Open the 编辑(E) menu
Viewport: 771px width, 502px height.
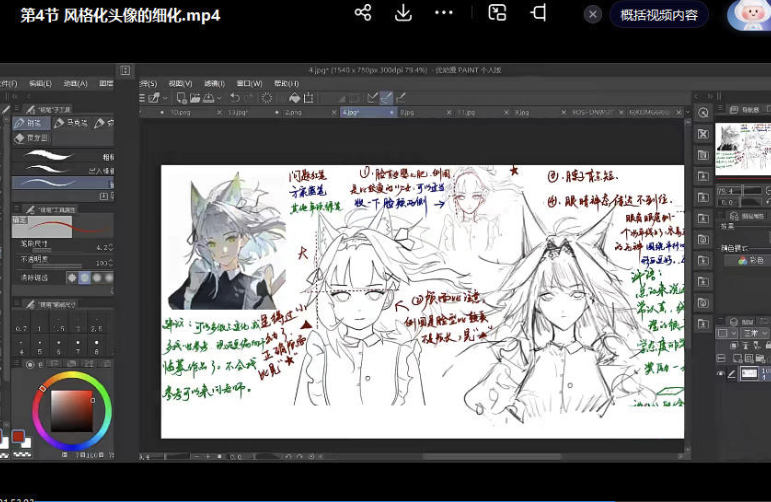pyautogui.click(x=40, y=84)
